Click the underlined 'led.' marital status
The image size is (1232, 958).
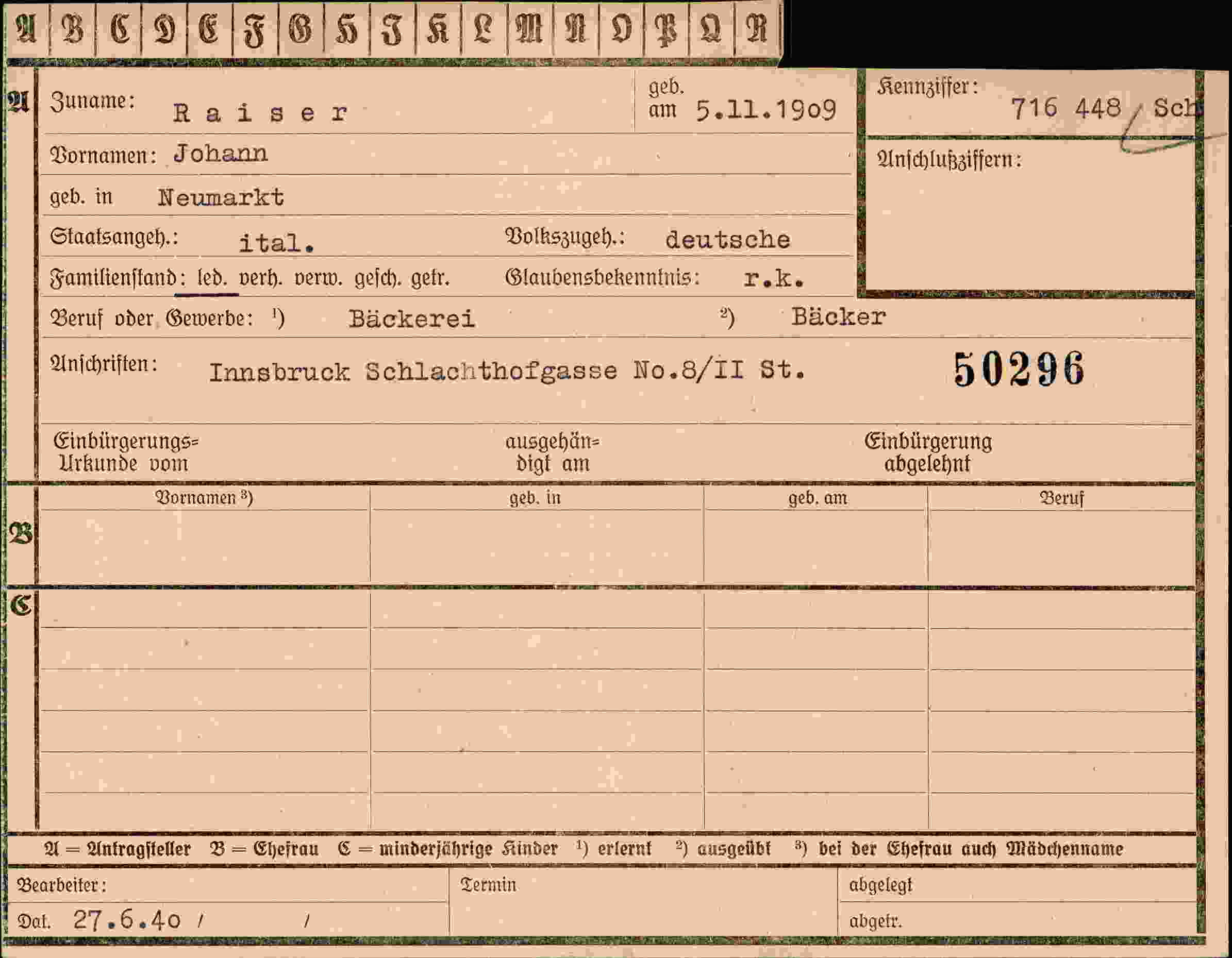pyautogui.click(x=212, y=277)
